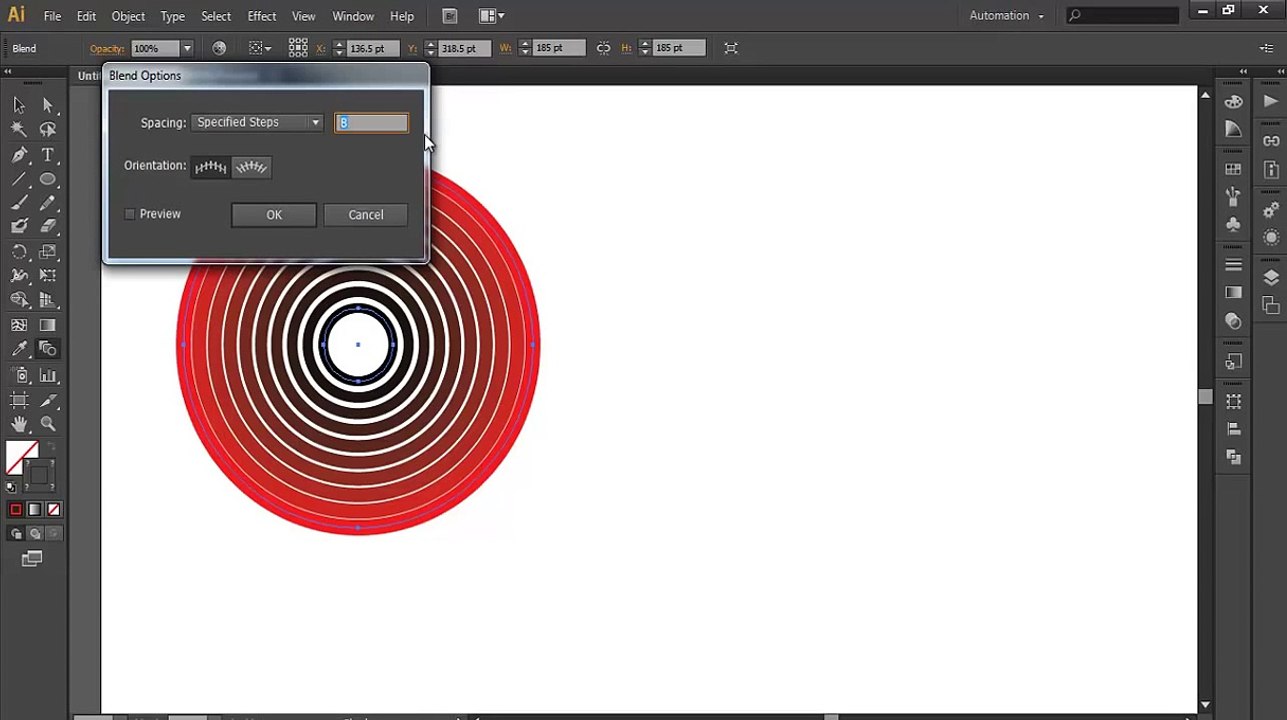Open the Spacing dropdown
The width and height of the screenshot is (1287, 720).
click(x=257, y=122)
